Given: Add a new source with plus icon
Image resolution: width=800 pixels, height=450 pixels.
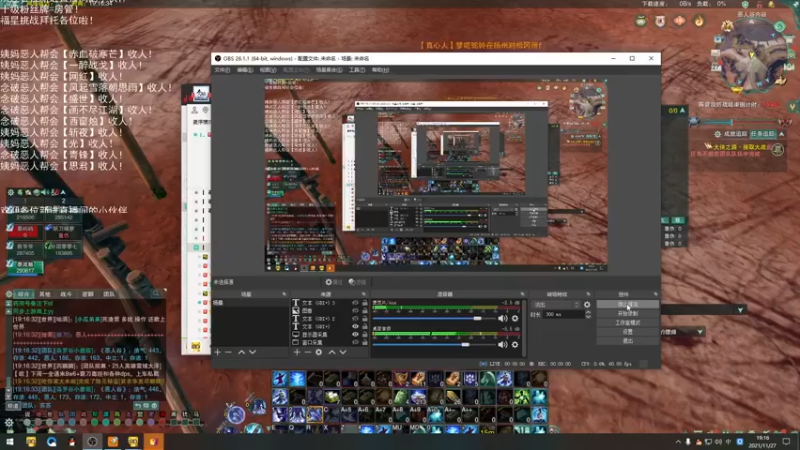Looking at the screenshot, I should [x=297, y=352].
